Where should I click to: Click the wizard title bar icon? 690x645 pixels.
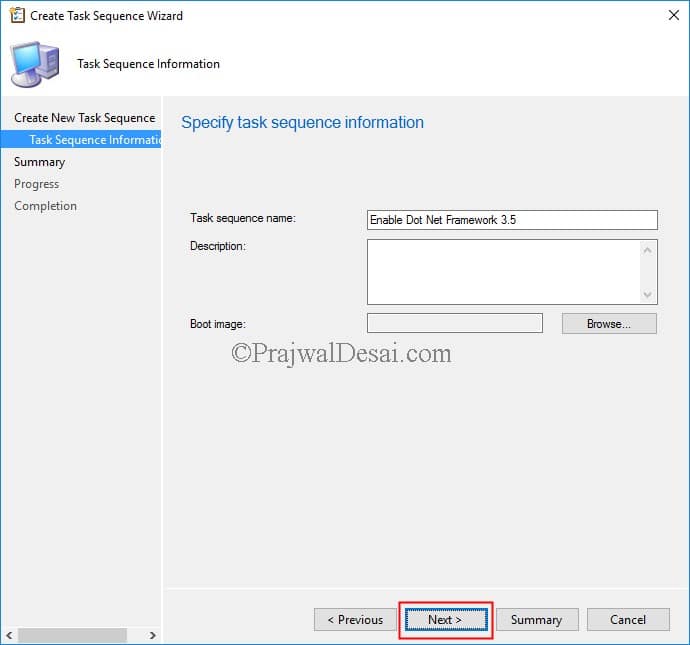click(x=17, y=15)
